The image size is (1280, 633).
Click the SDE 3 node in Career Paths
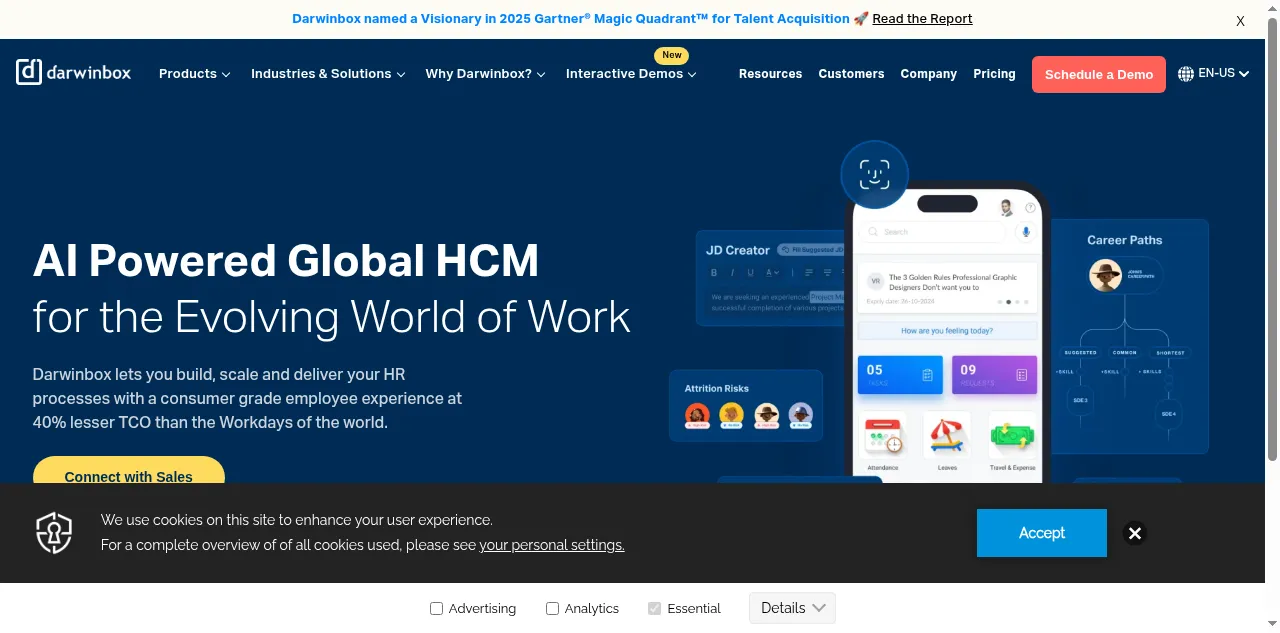[1081, 400]
